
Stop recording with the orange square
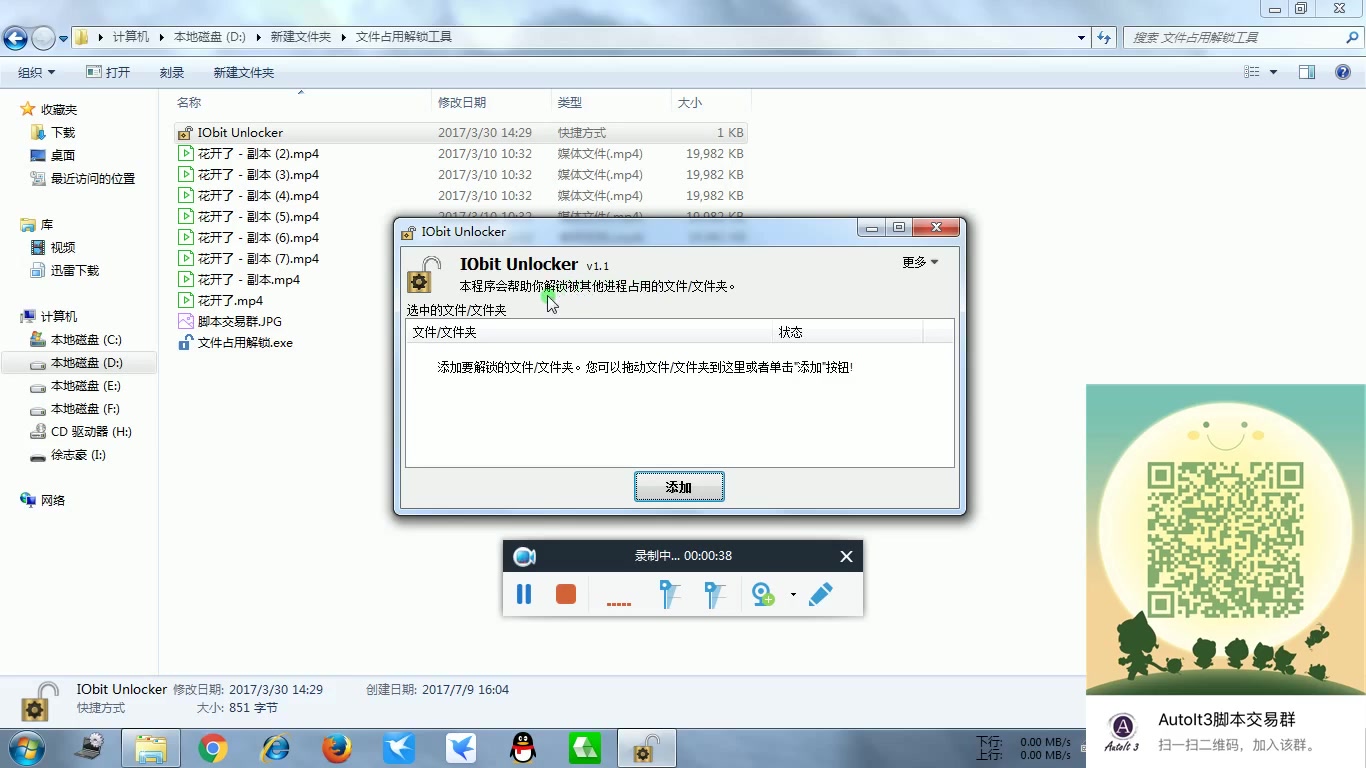coord(566,595)
